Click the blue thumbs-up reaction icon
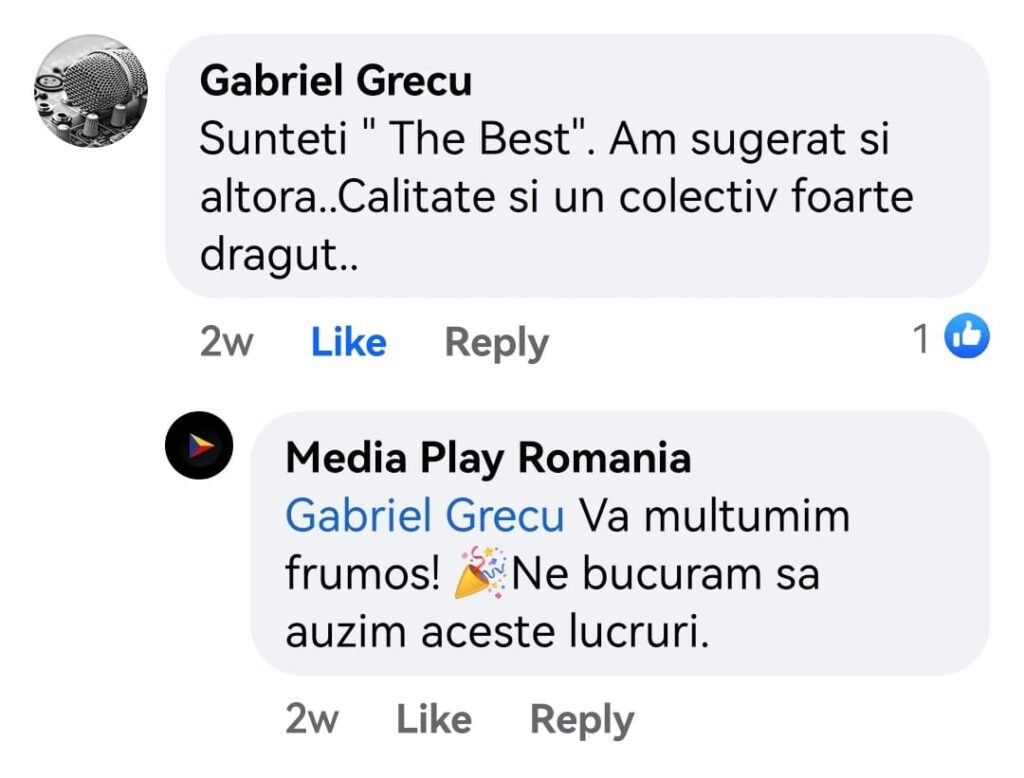 (966, 338)
